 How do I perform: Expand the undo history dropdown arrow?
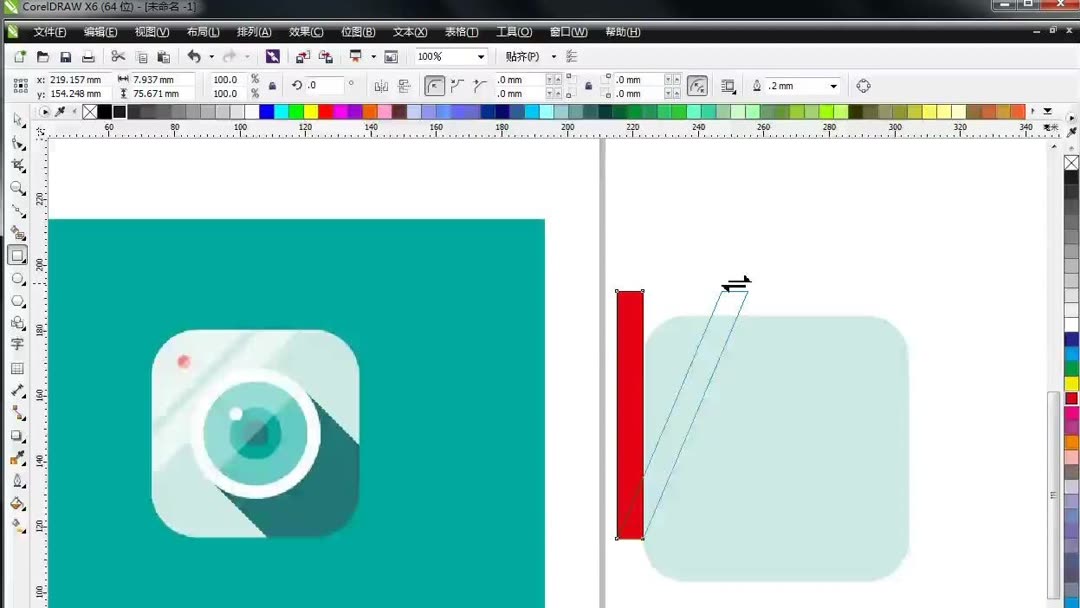211,56
